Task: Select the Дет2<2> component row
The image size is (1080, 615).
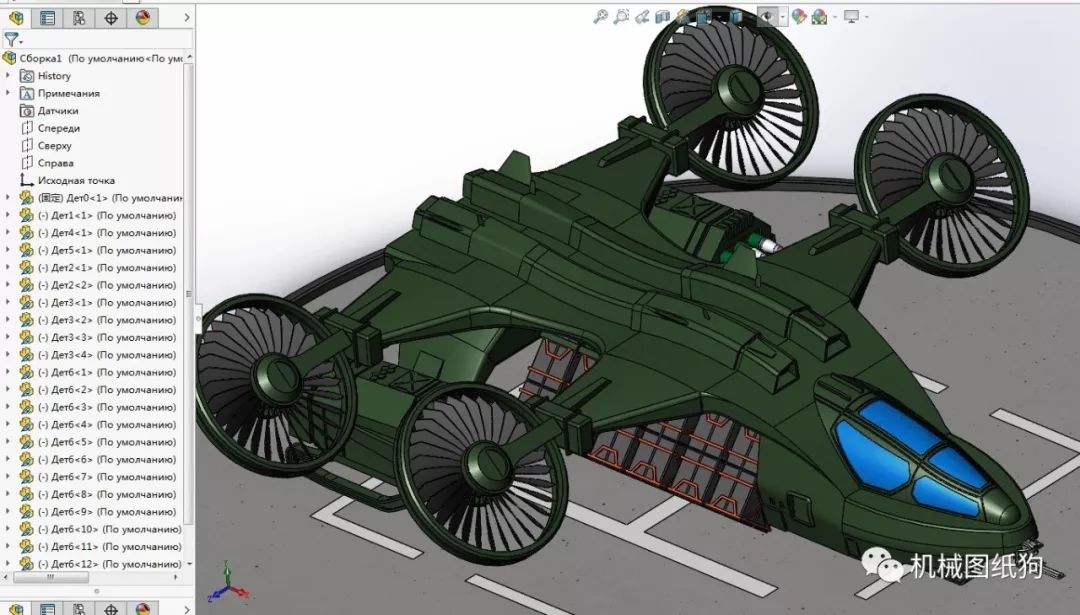Action: point(98,285)
